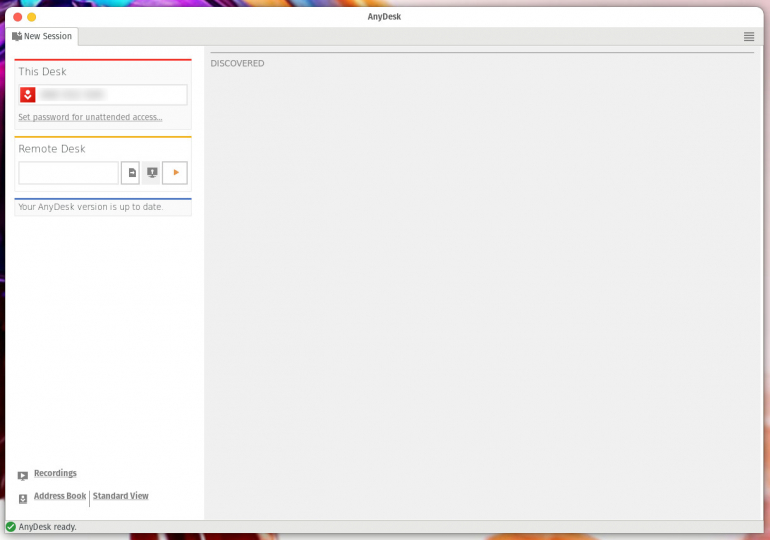Open the Recordings link
The image size is (770, 540).
(55, 473)
